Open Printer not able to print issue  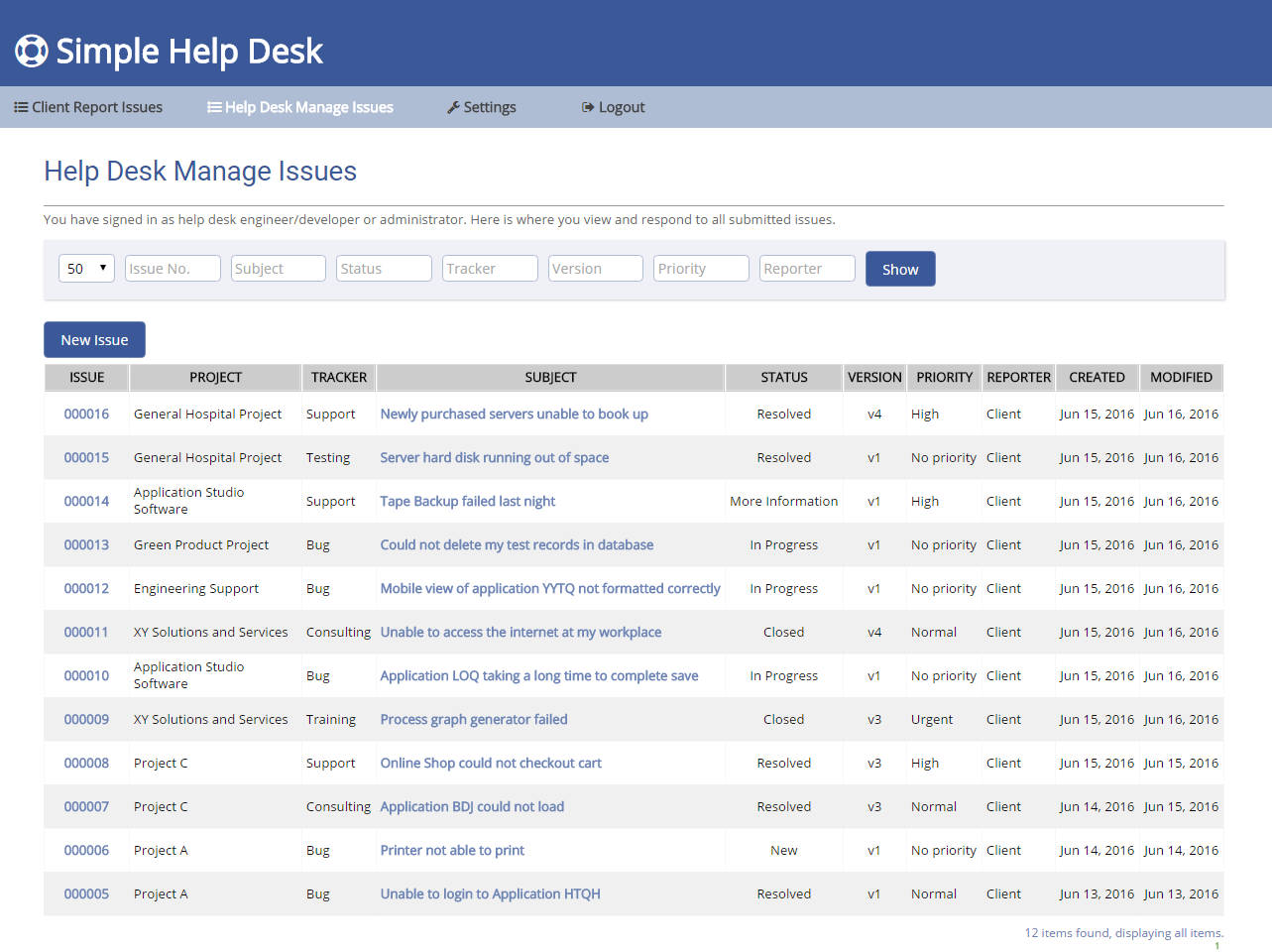[x=452, y=851]
